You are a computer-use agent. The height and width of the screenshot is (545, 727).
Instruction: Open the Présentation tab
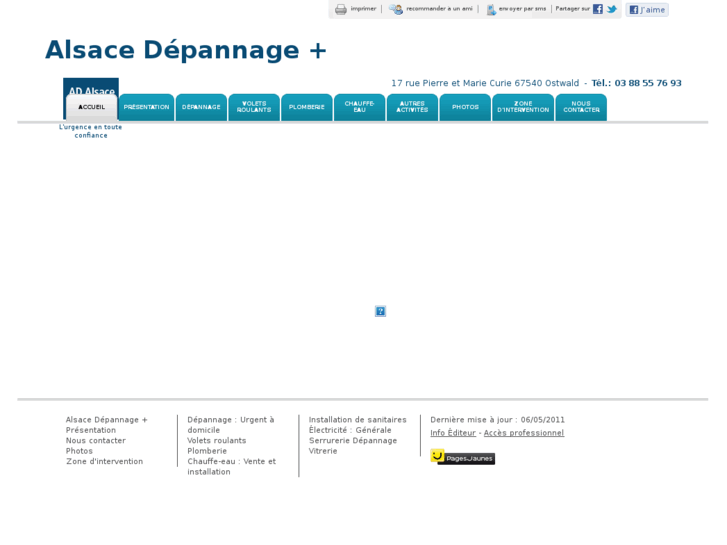point(147,107)
